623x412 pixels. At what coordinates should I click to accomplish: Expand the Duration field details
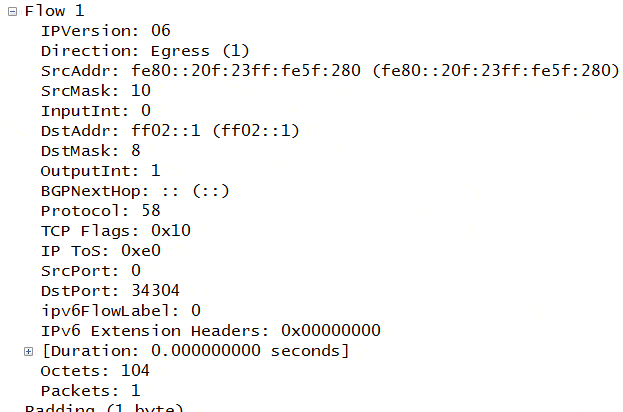pos(28,352)
